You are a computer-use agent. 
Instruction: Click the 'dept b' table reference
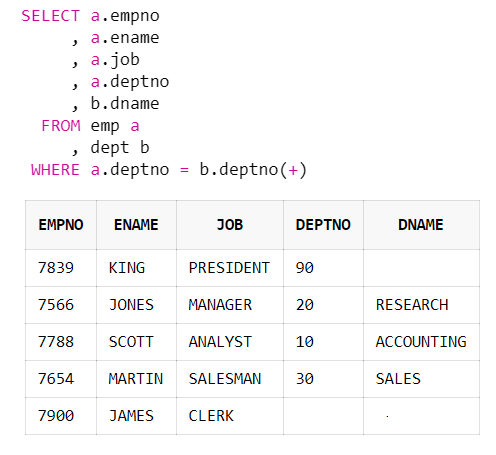120,148
